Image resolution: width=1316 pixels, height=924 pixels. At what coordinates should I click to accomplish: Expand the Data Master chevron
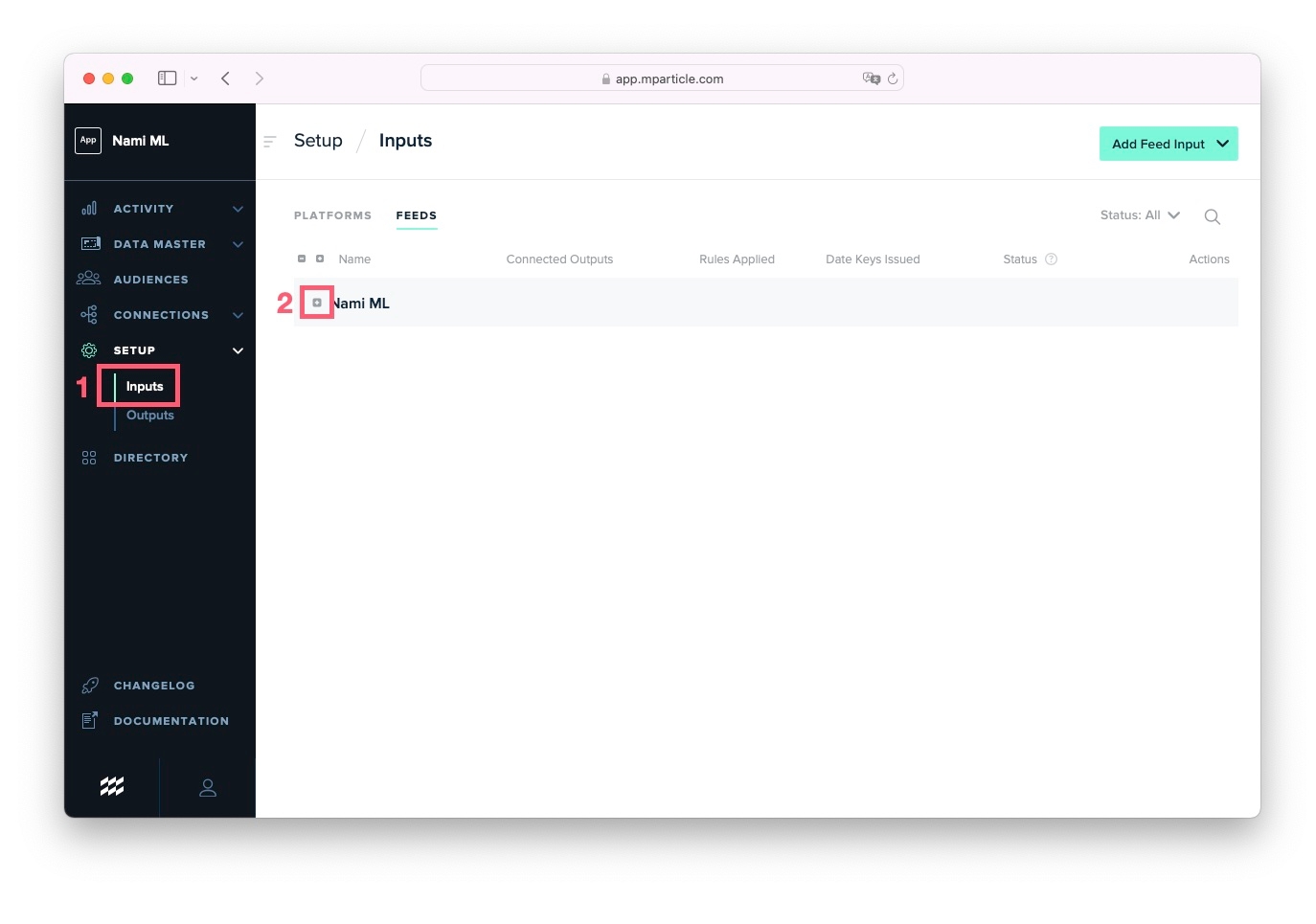[238, 244]
